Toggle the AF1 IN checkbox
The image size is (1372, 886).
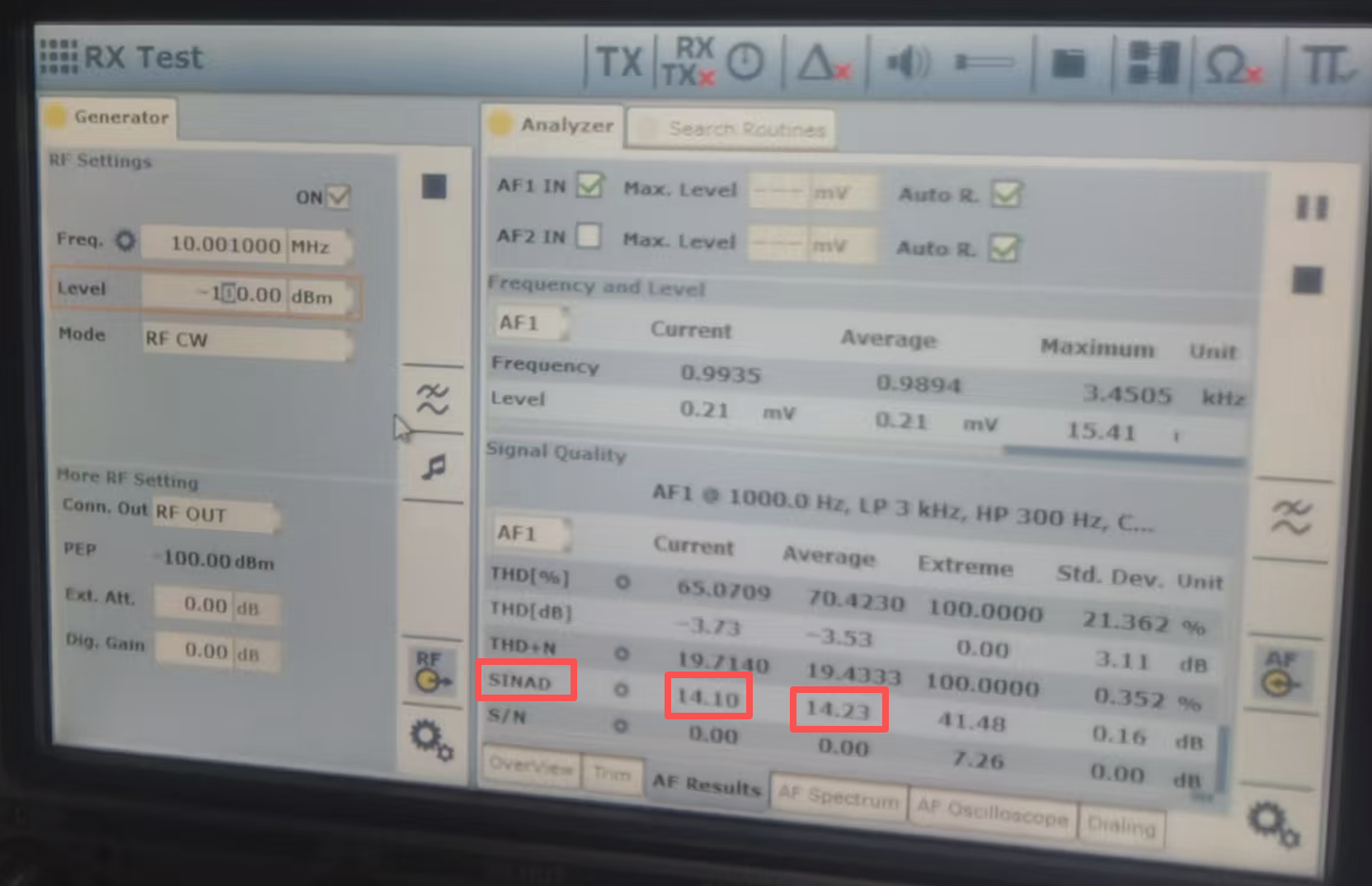590,184
